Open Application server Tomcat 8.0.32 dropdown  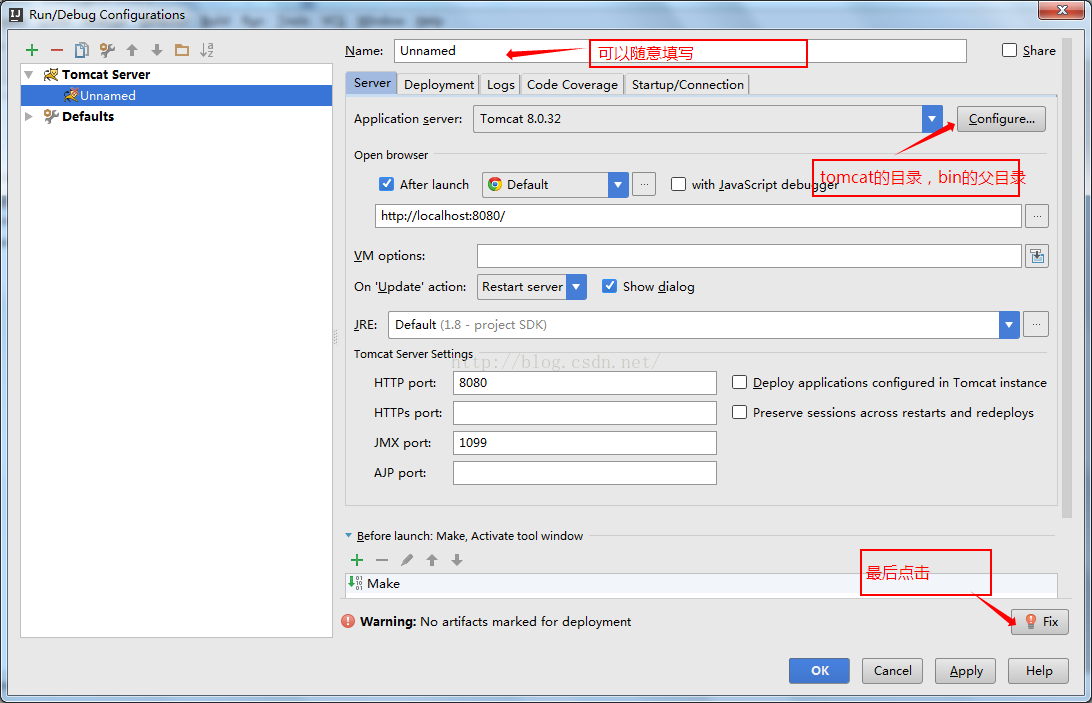tap(932, 119)
